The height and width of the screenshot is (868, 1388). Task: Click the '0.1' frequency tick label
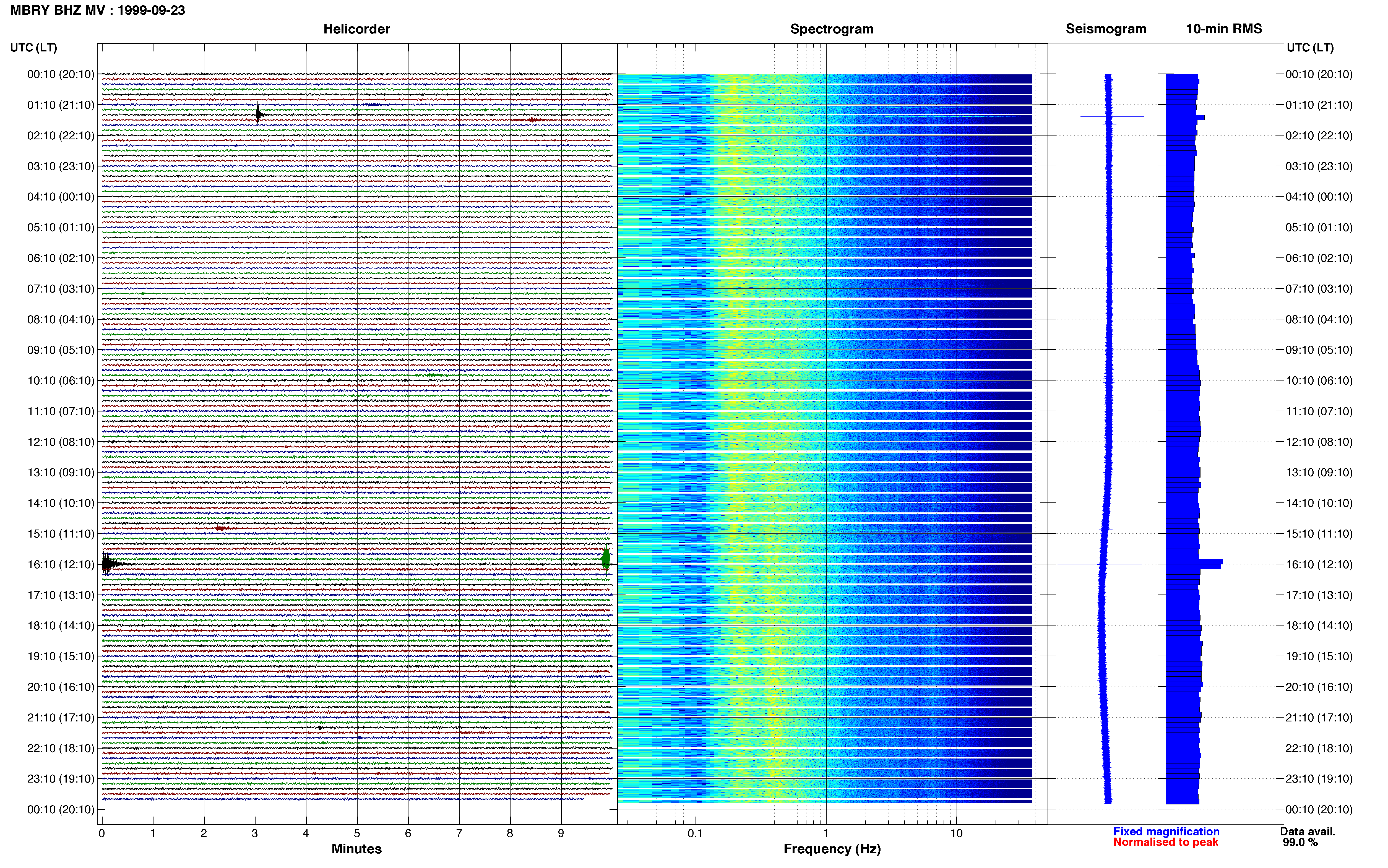point(695,833)
